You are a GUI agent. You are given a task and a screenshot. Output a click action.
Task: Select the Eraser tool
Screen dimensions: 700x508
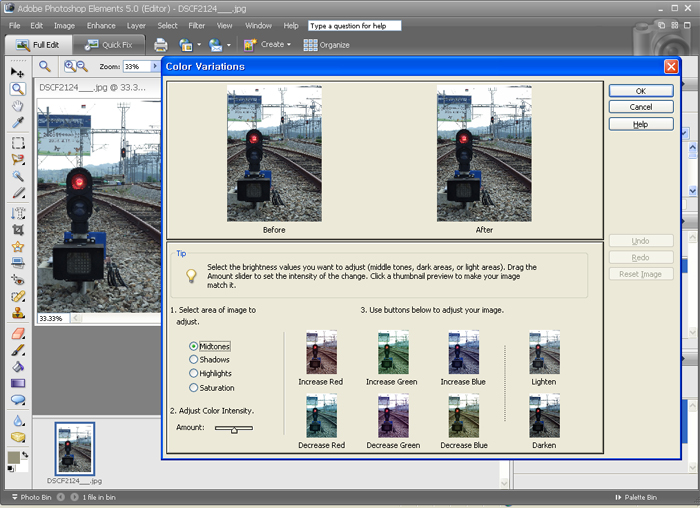17,333
